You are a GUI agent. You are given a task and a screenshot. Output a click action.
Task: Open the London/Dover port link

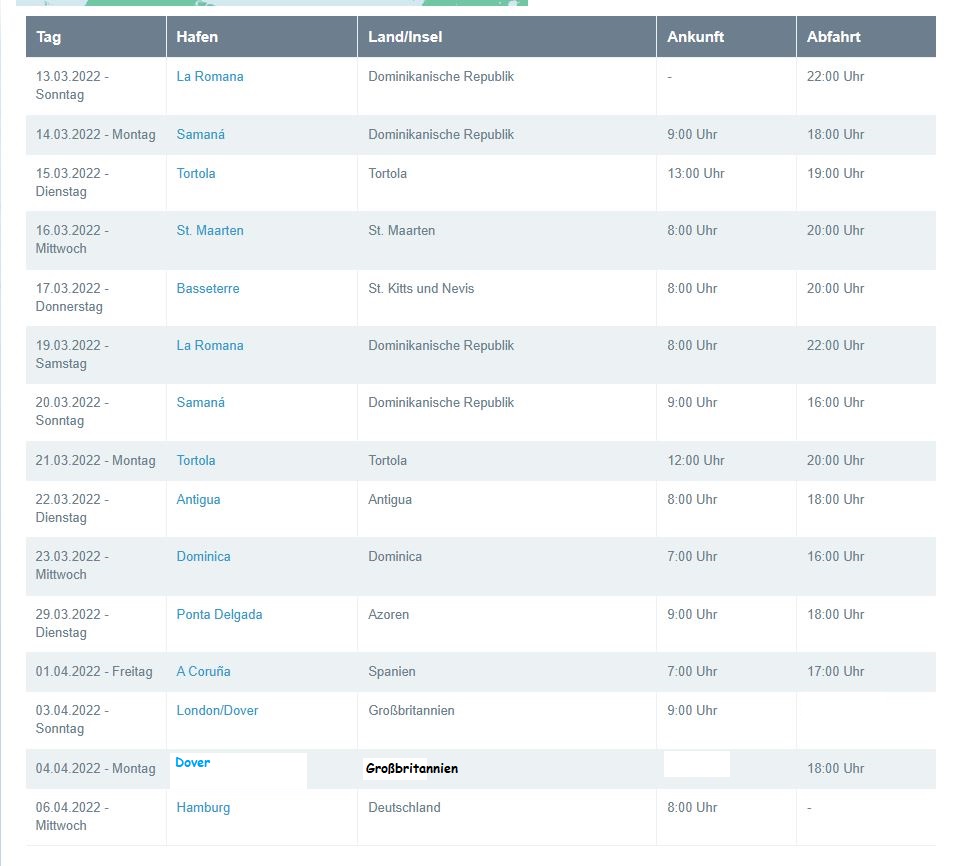point(218,711)
